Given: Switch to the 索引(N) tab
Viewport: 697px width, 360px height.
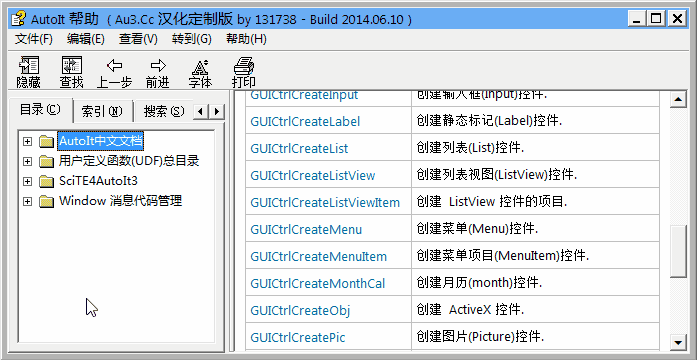Looking at the screenshot, I should tap(102, 111).
